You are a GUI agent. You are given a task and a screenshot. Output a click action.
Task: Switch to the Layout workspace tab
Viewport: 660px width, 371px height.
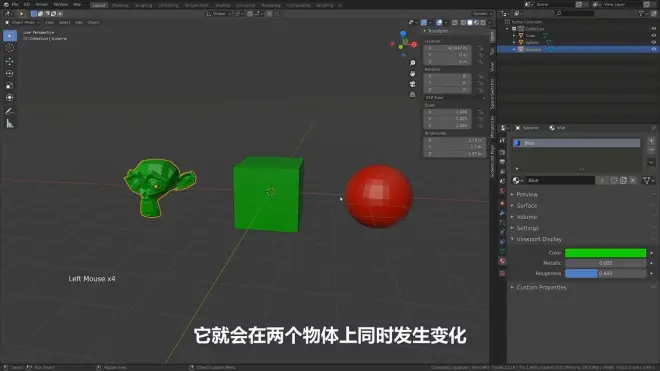pyautogui.click(x=99, y=5)
